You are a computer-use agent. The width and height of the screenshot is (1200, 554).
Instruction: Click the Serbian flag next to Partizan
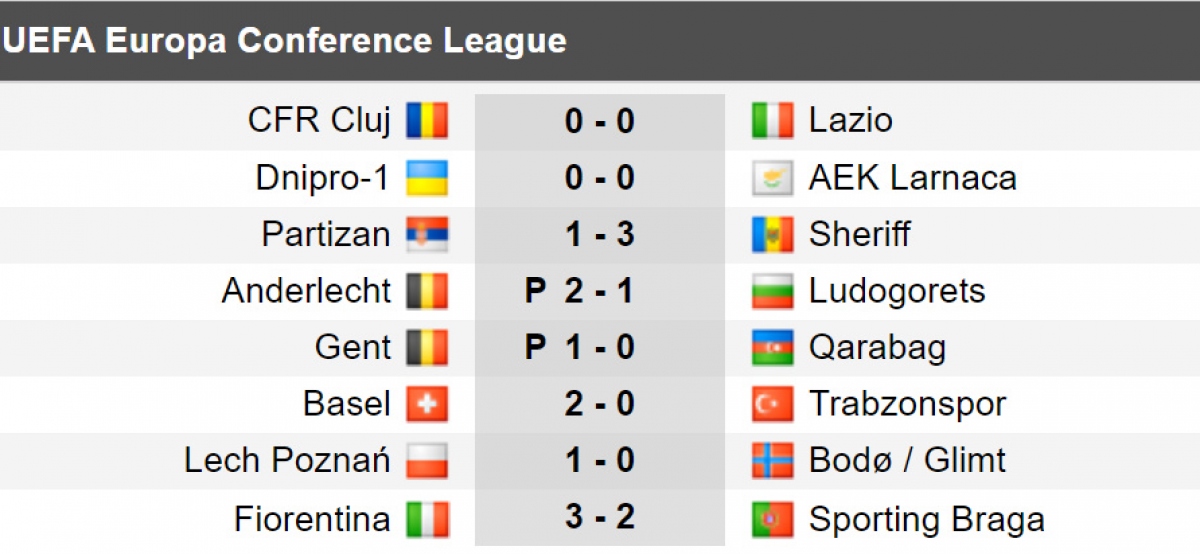[x=427, y=235]
